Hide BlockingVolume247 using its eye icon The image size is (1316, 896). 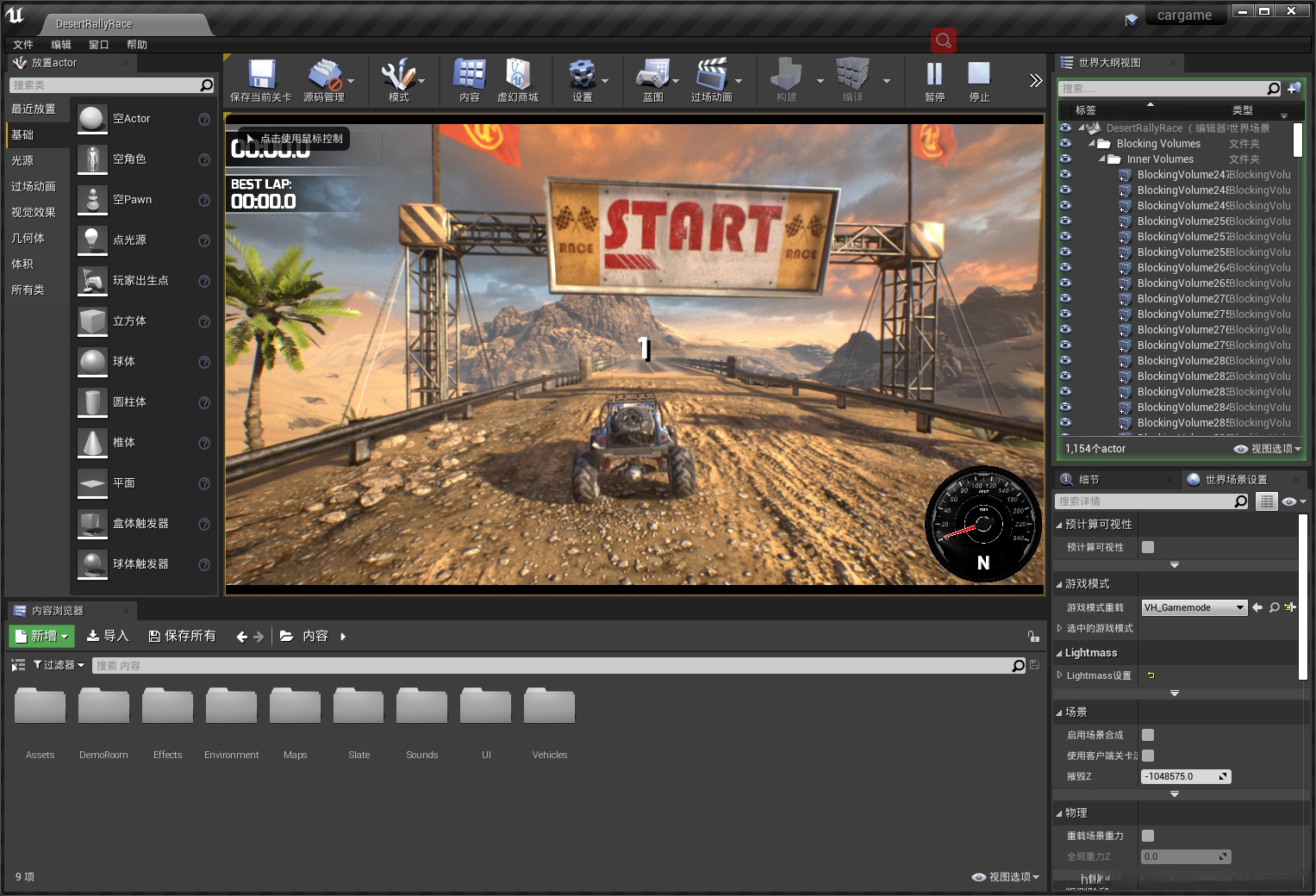(1066, 174)
